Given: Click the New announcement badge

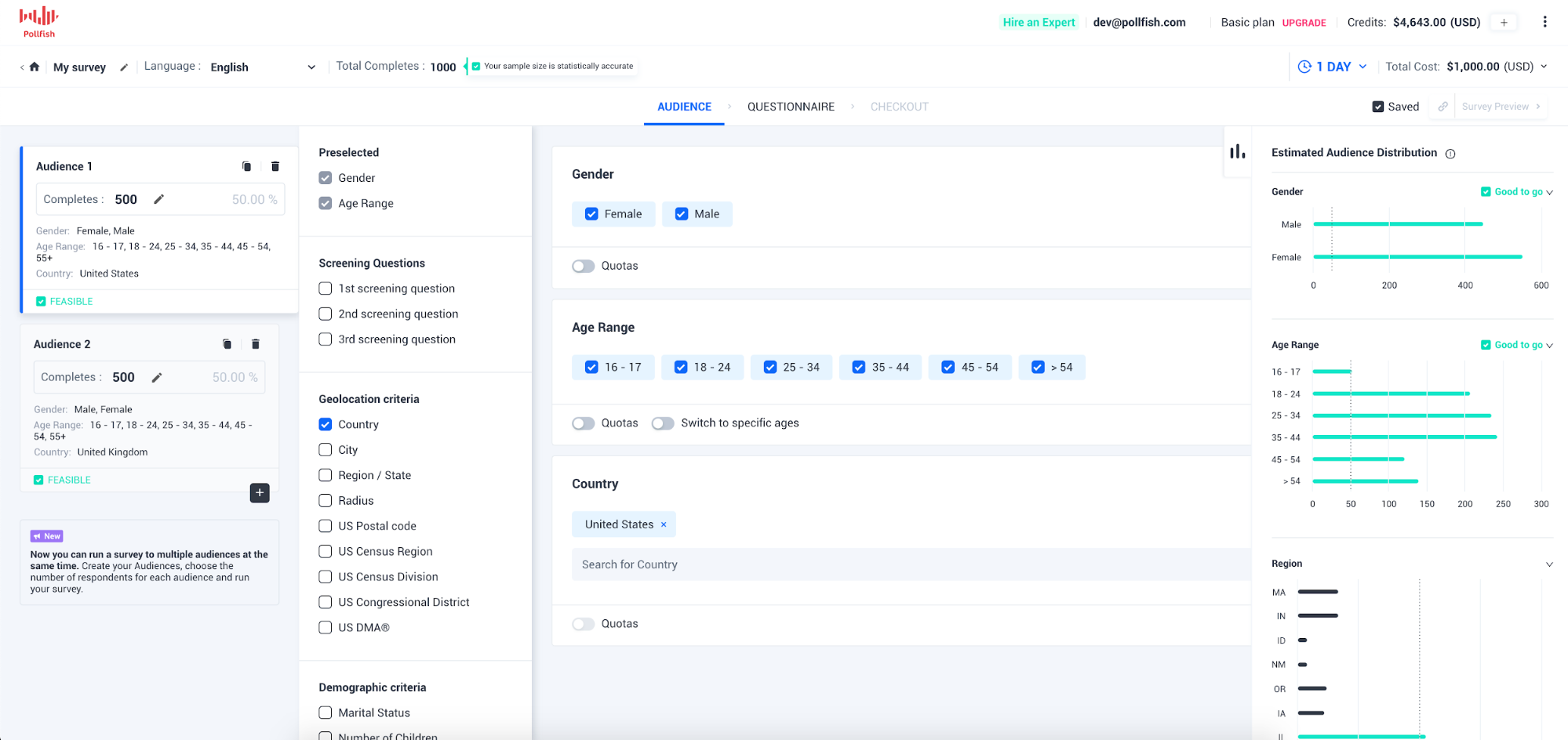Looking at the screenshot, I should coord(47,536).
